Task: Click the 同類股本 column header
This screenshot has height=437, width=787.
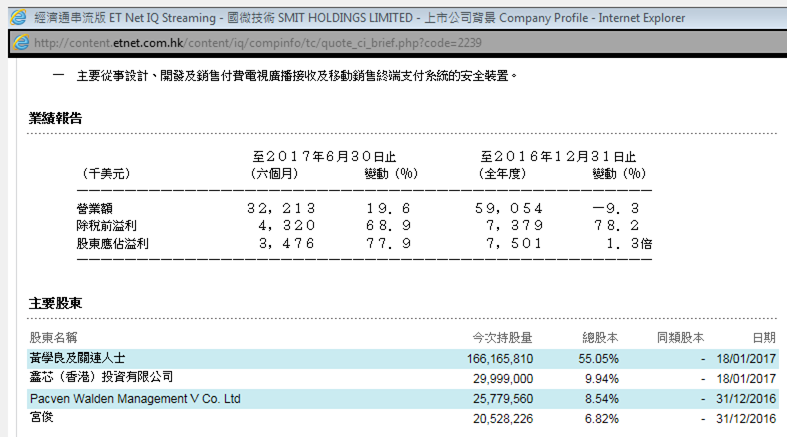Action: click(680, 337)
